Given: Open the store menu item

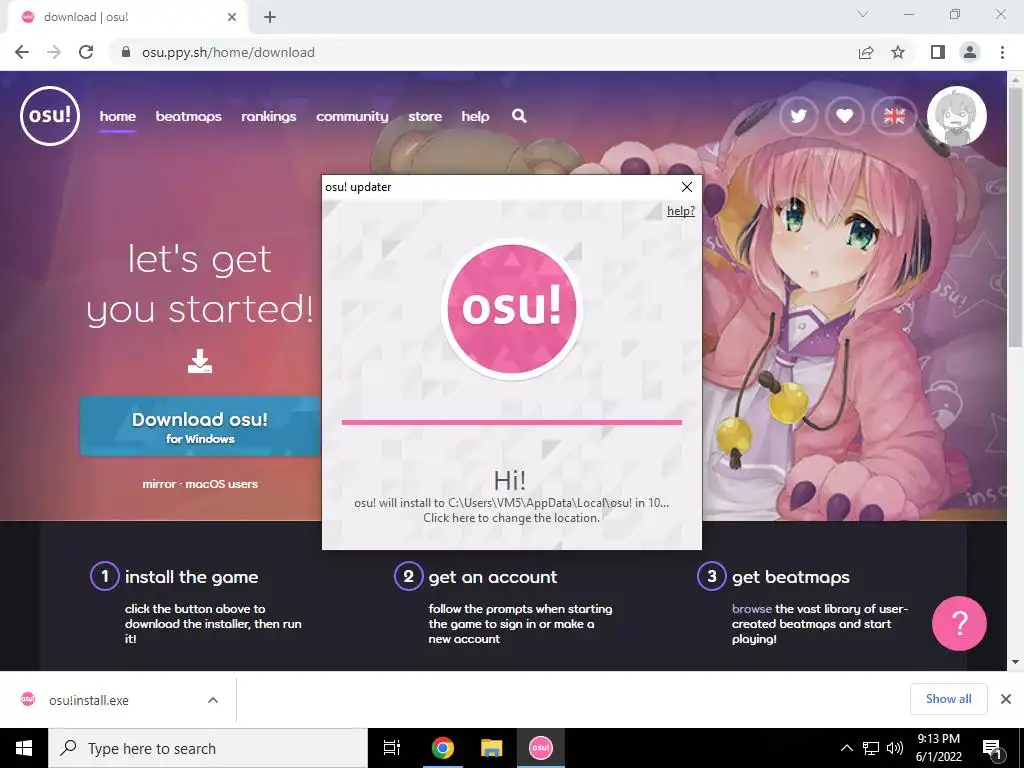Looking at the screenshot, I should [425, 116].
